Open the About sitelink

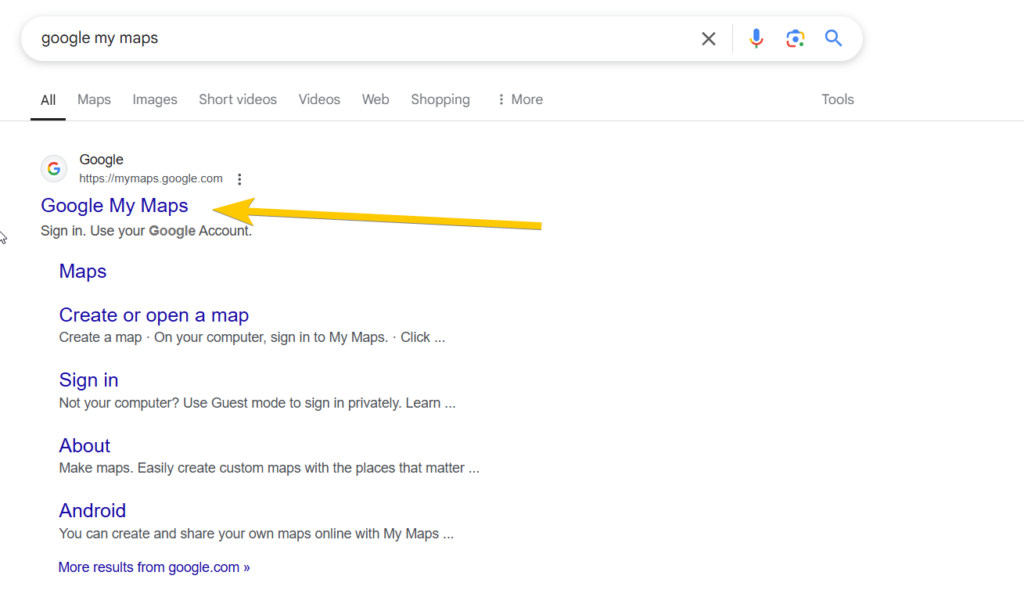[x=84, y=446]
